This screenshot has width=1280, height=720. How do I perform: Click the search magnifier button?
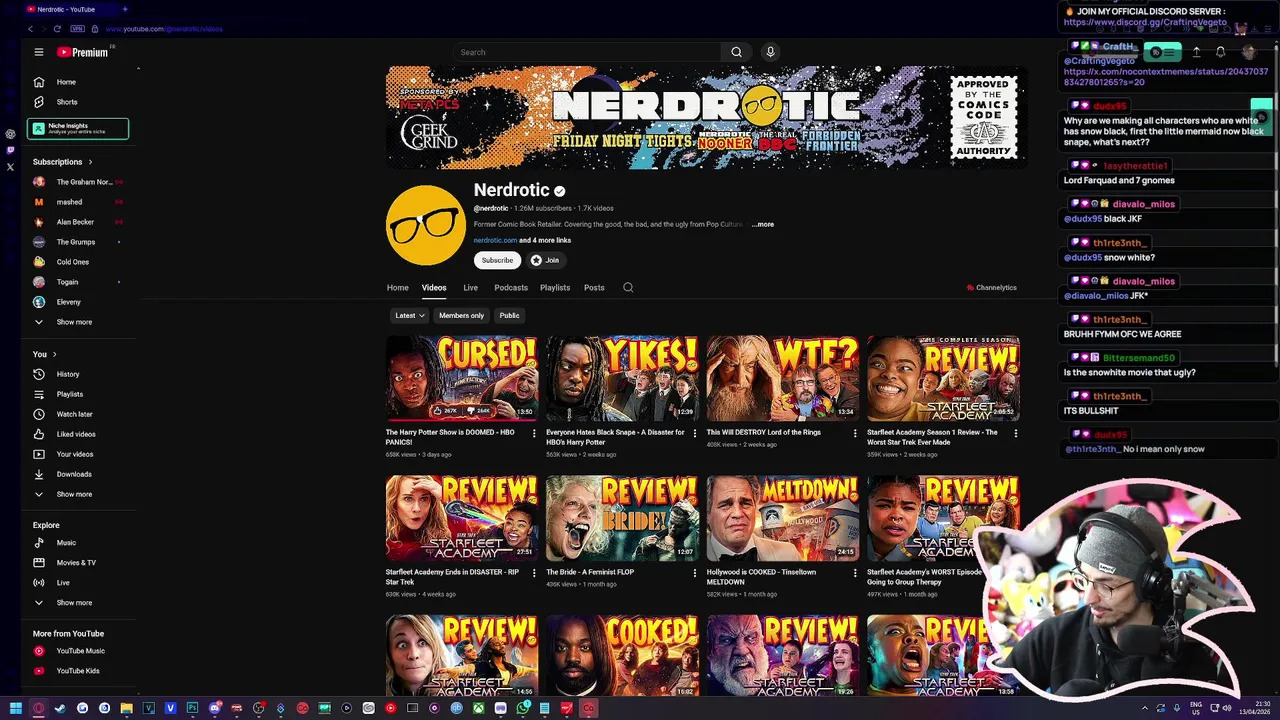click(x=736, y=52)
